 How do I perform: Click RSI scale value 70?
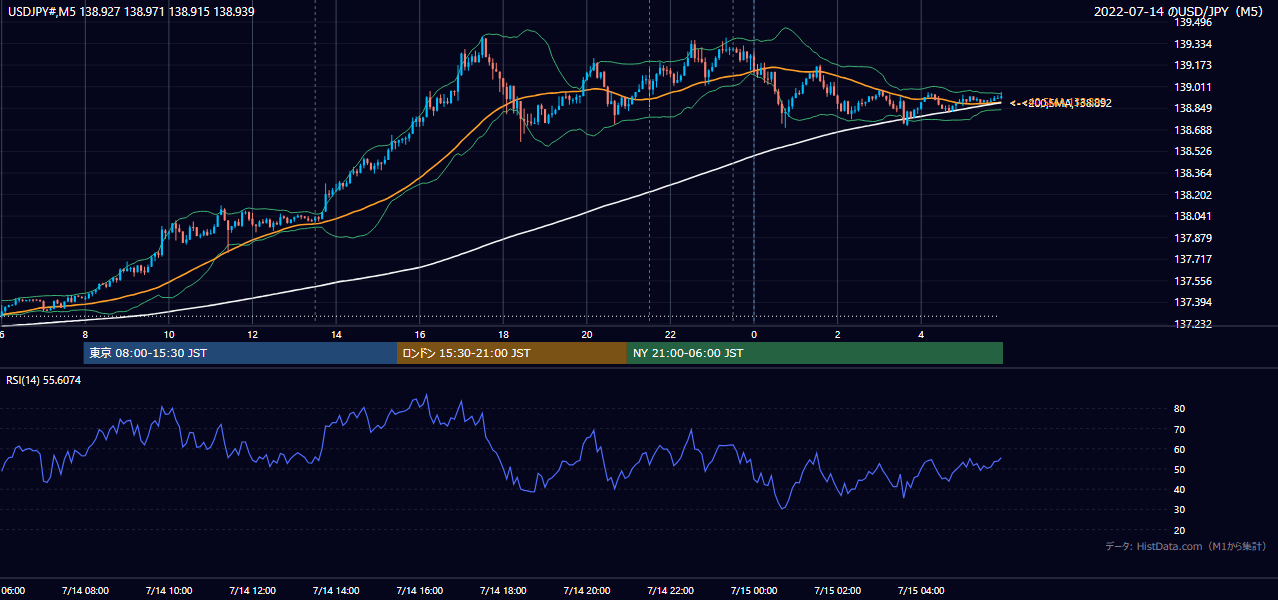1180,429
